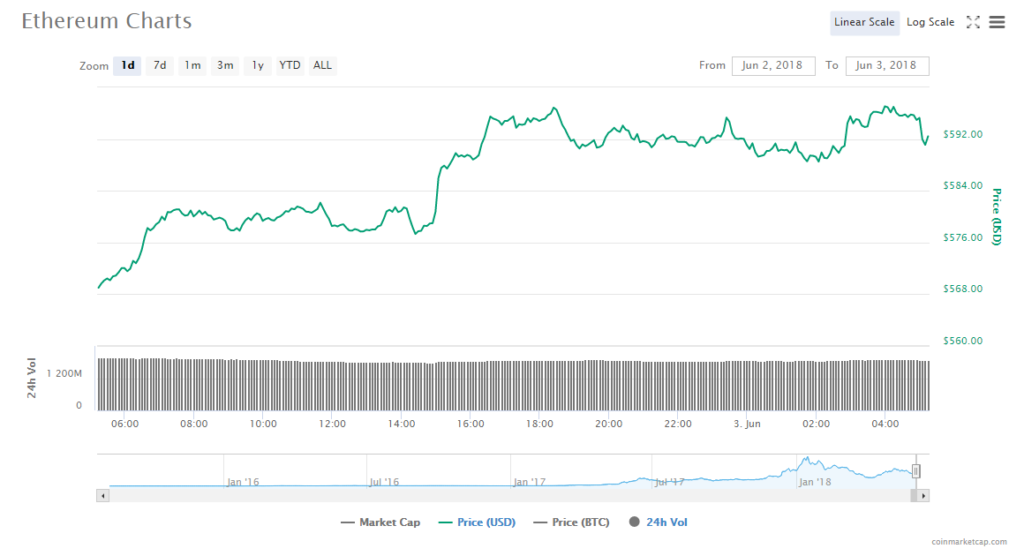The width and height of the screenshot is (1024, 556).
Task: Set zoom to 3m
Action: pyautogui.click(x=225, y=66)
